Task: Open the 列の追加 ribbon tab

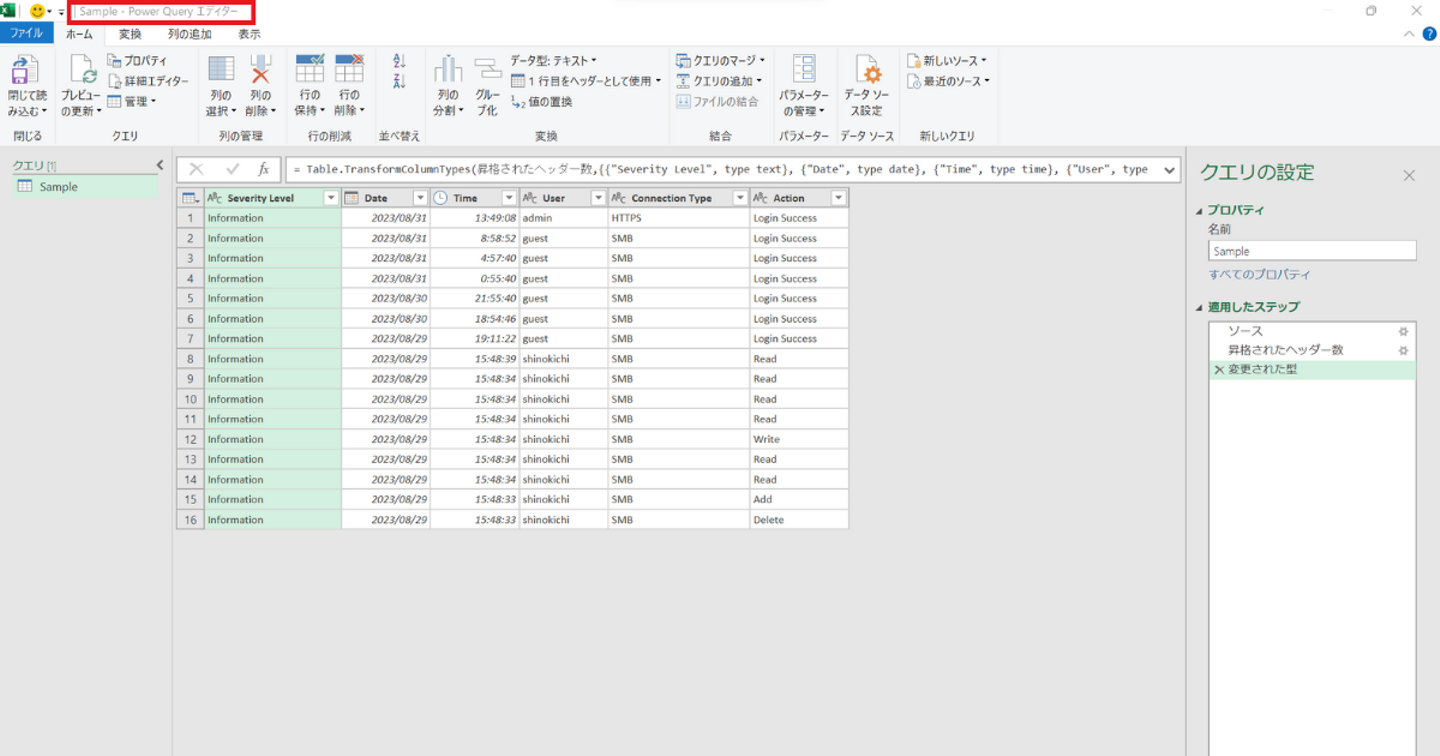Action: [x=189, y=34]
